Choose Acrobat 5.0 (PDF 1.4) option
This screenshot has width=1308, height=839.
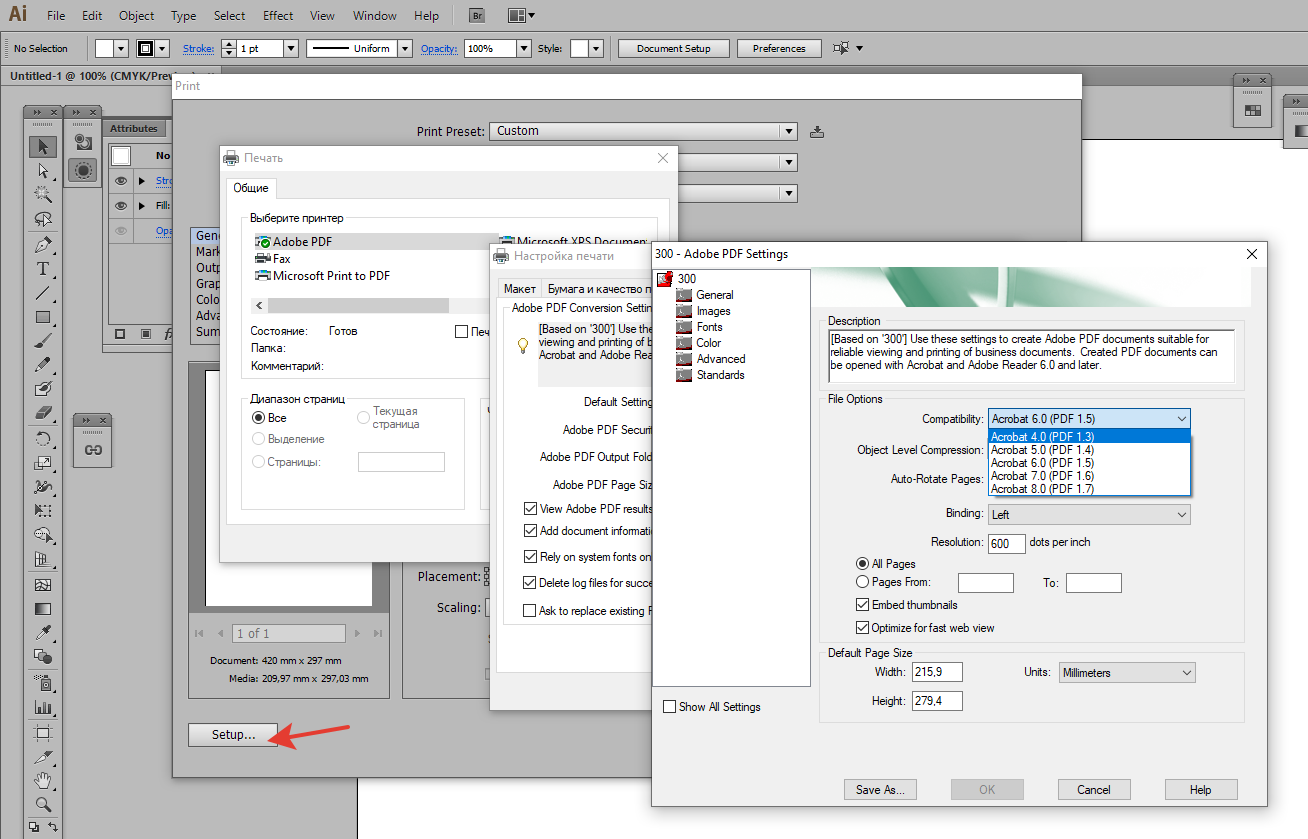pyautogui.click(x=1089, y=450)
